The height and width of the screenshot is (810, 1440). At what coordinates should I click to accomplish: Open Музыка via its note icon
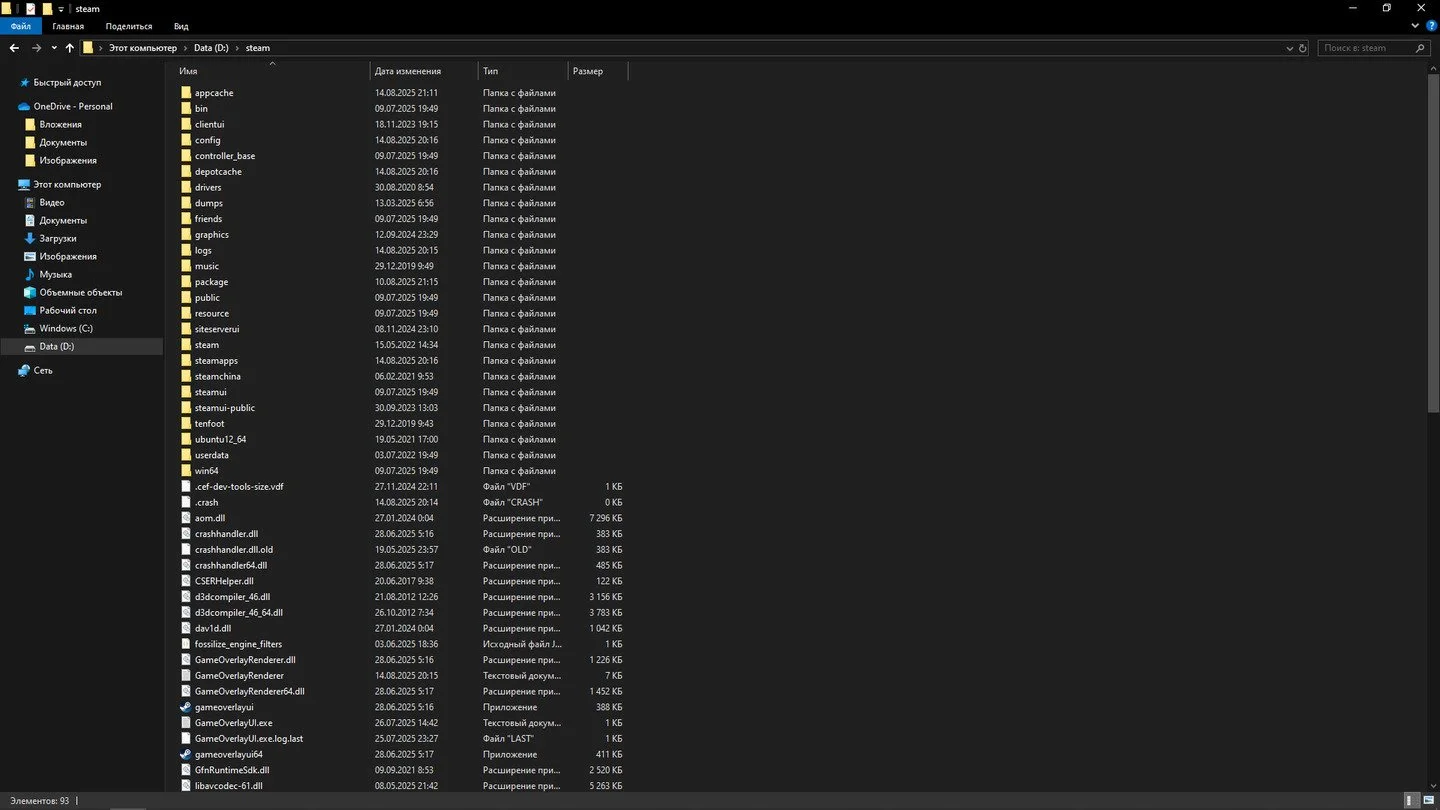click(x=30, y=274)
